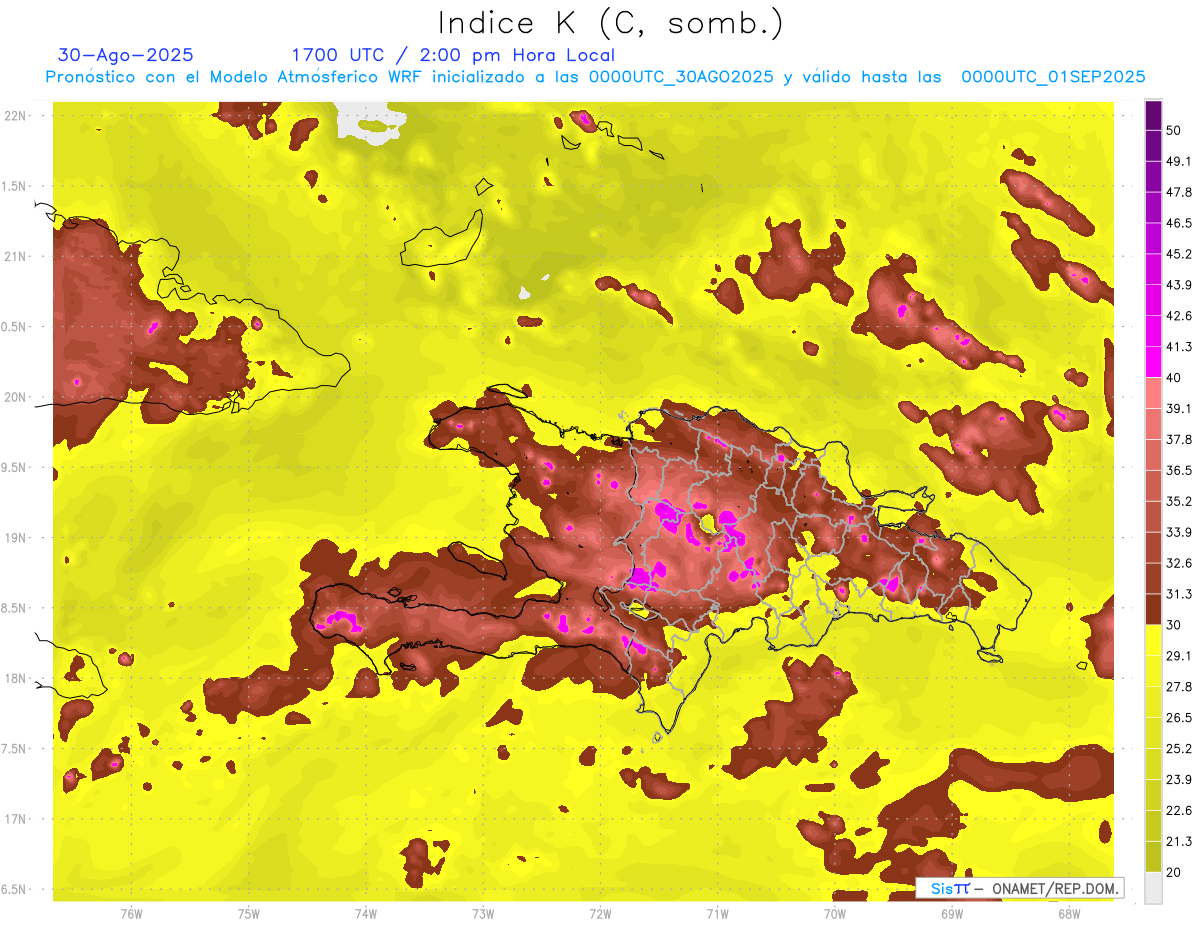Click the "72W" longitude label

pos(600,913)
